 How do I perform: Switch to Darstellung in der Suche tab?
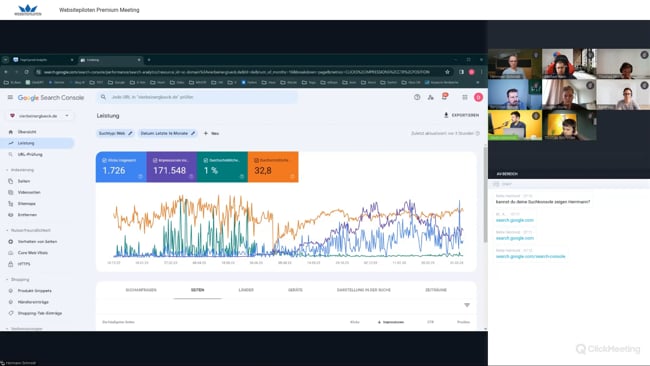click(364, 290)
